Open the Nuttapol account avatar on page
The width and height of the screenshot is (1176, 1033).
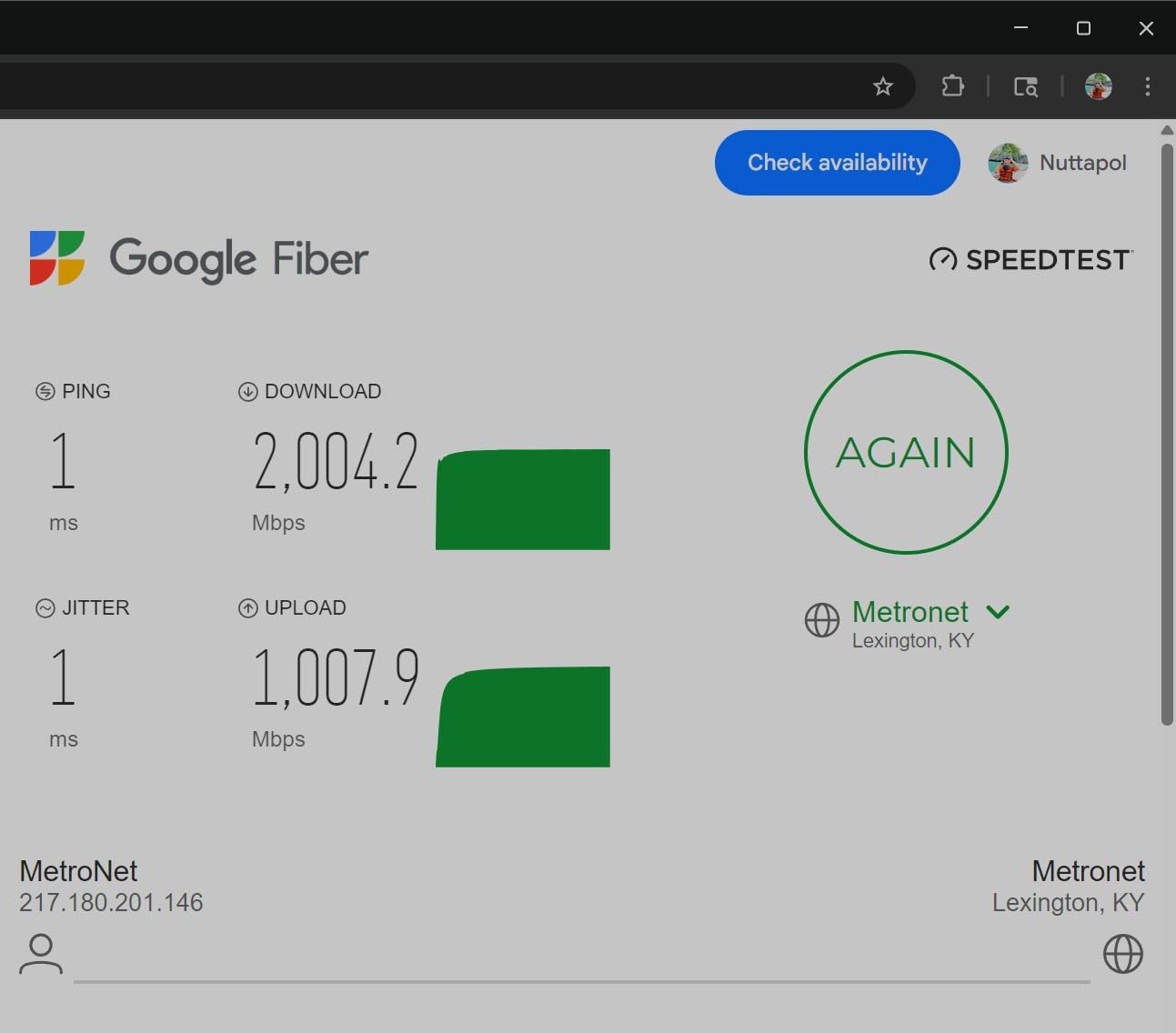(x=1008, y=163)
